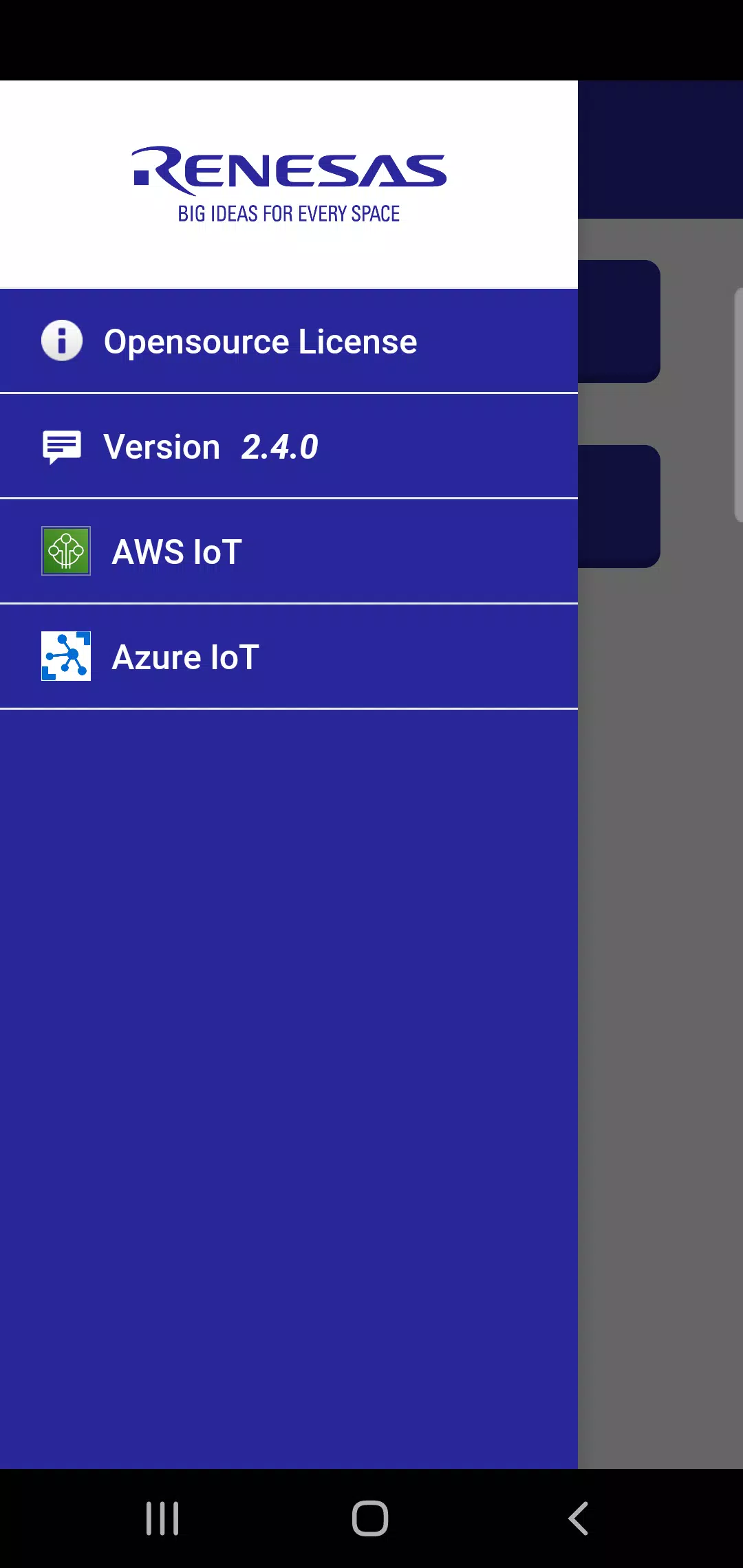Screen dimensions: 743x1568
Task: Tap the Android home button
Action: 370,1518
